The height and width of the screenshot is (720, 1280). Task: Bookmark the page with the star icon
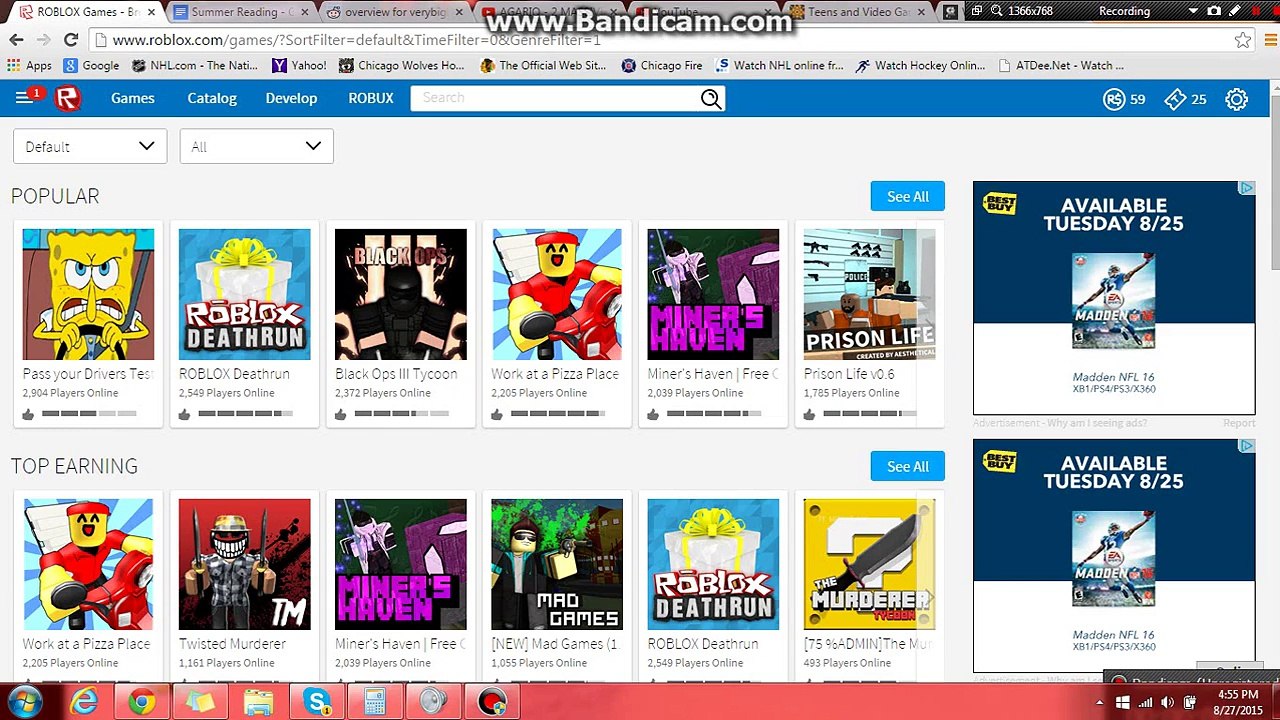click(x=1242, y=40)
